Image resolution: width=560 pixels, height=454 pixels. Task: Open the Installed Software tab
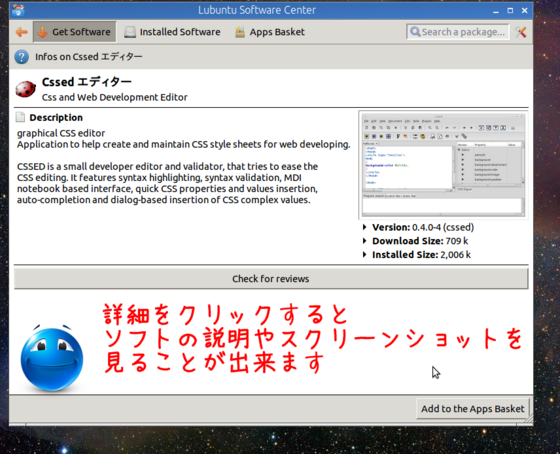point(172,32)
